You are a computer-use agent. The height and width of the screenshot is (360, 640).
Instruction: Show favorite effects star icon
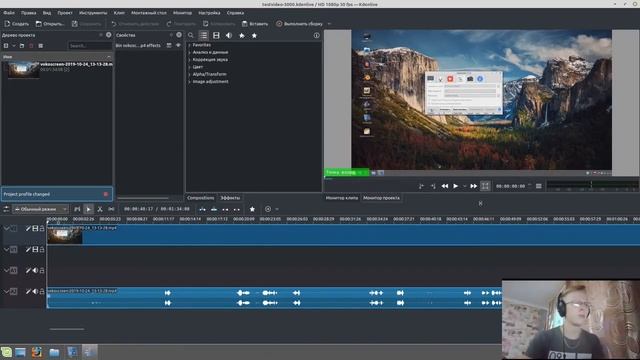(x=254, y=36)
